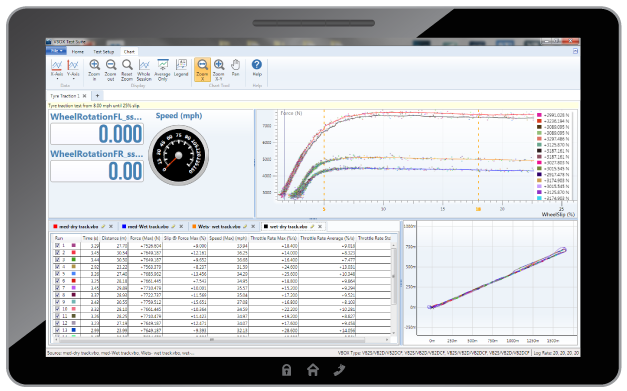Toggle the chart Legend
Image resolution: width=627 pixels, height=391 pixels.
pyautogui.click(x=181, y=68)
